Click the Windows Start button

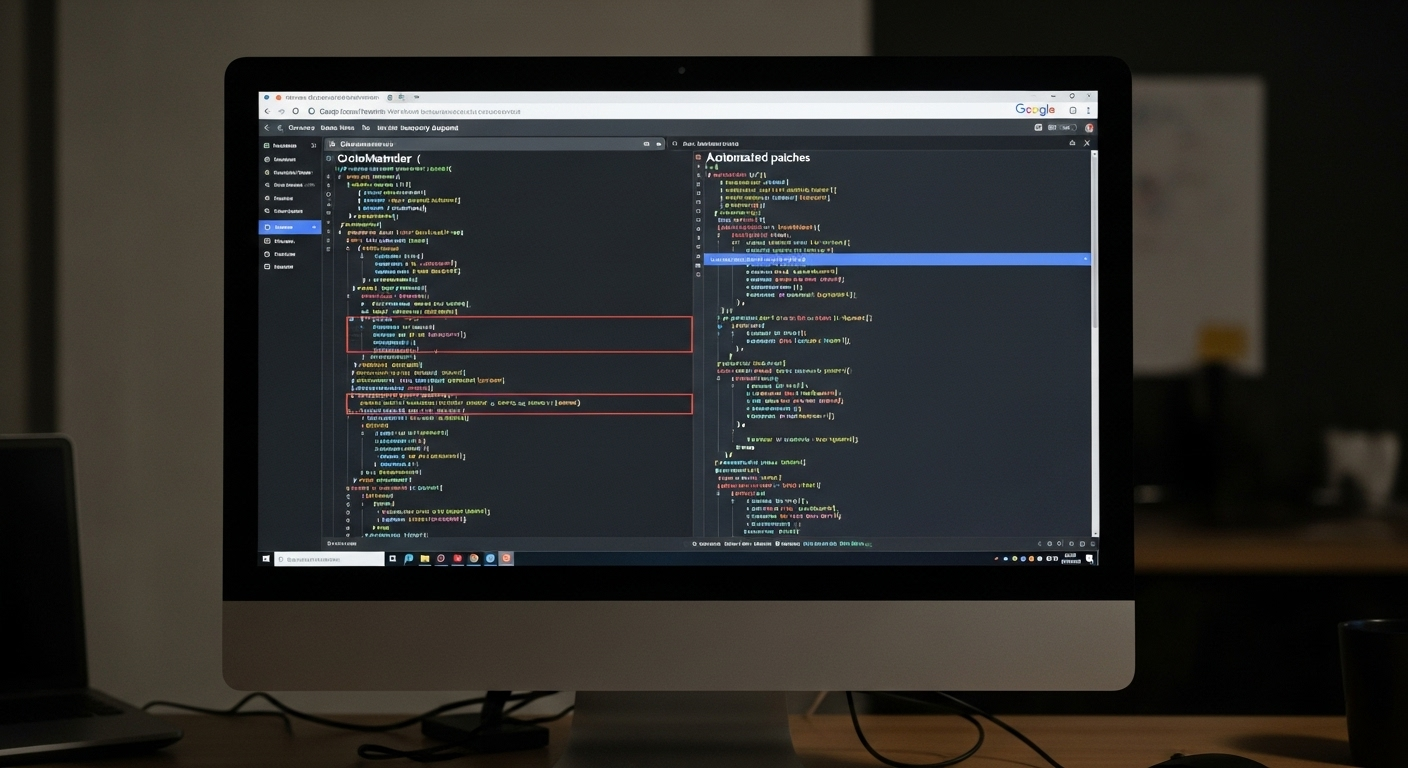[266, 559]
